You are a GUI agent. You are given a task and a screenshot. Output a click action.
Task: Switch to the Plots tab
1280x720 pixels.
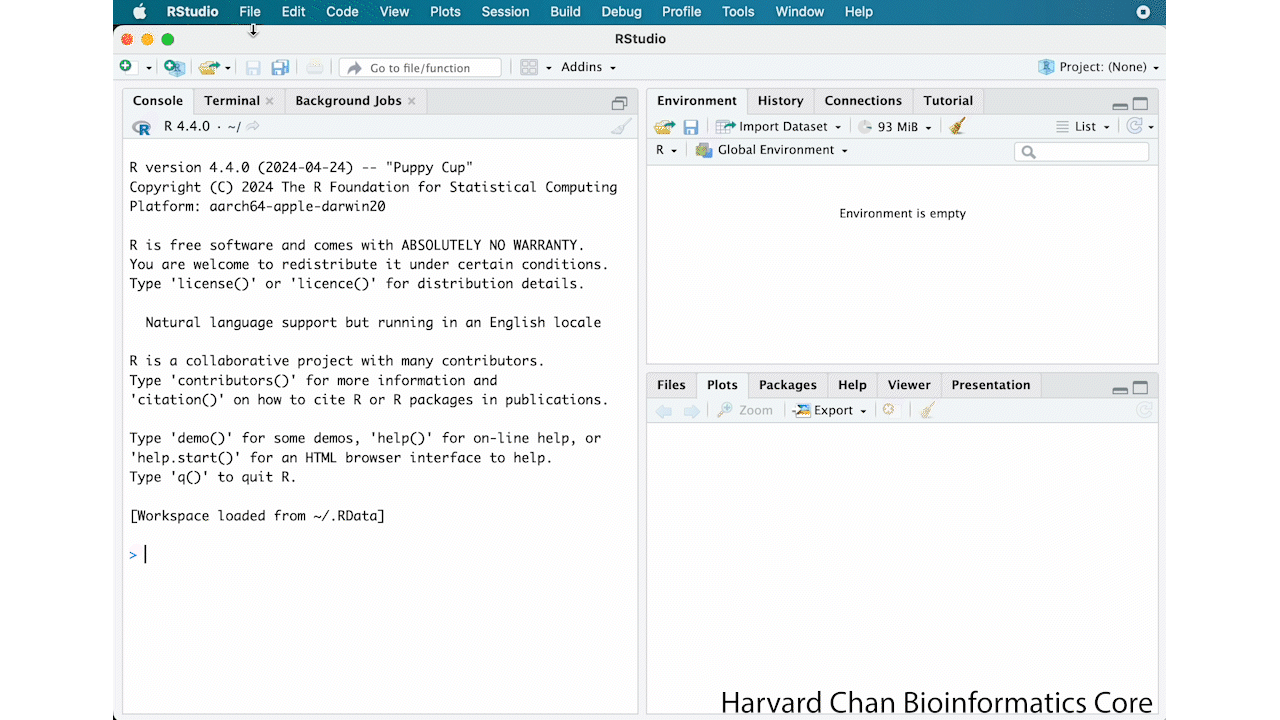coord(722,384)
